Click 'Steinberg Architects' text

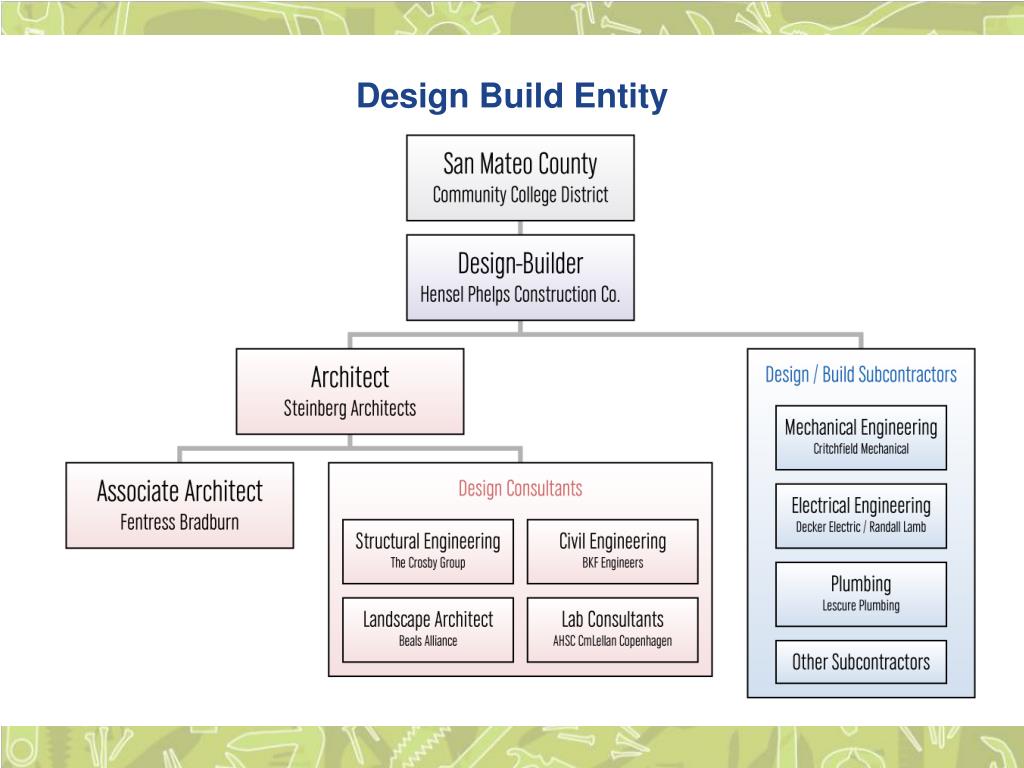tap(349, 408)
